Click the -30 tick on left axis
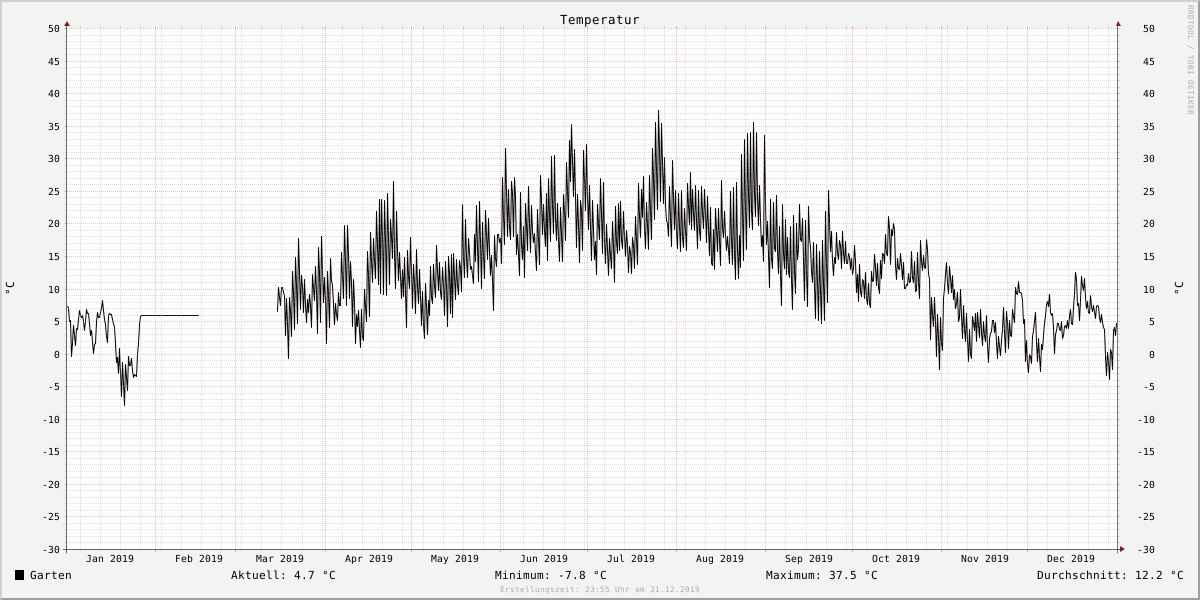The height and width of the screenshot is (600, 1200). tap(51, 549)
